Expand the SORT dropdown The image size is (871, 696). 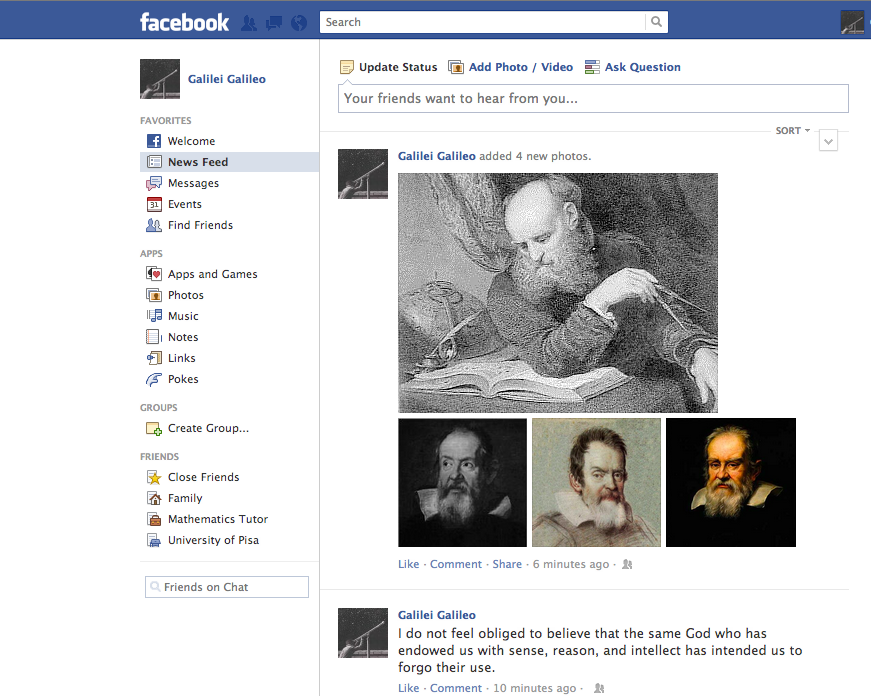[x=792, y=131]
